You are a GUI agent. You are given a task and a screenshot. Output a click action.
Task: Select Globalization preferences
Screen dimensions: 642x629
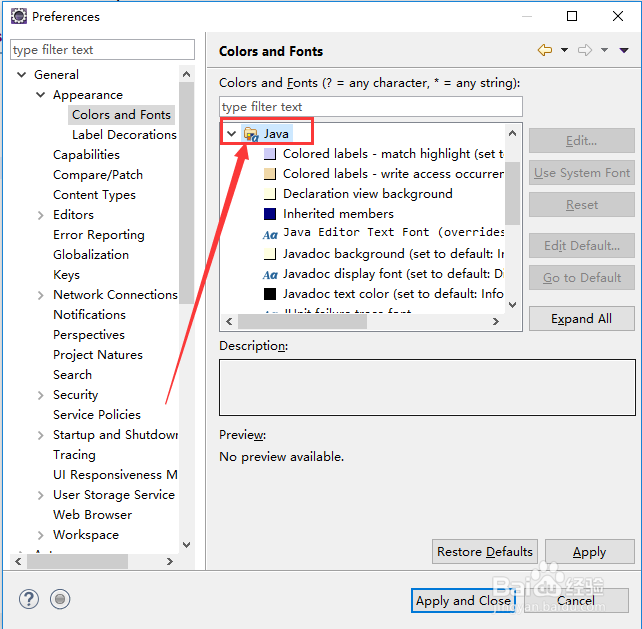point(91,255)
